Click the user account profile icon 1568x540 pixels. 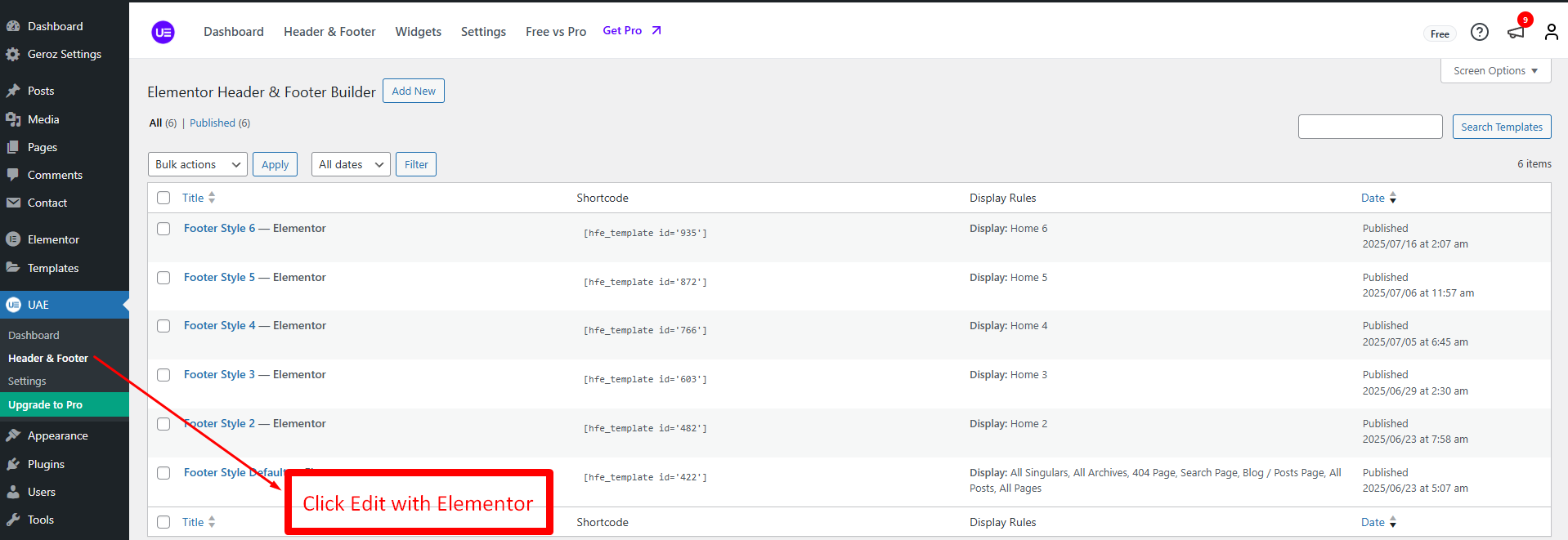(1551, 32)
